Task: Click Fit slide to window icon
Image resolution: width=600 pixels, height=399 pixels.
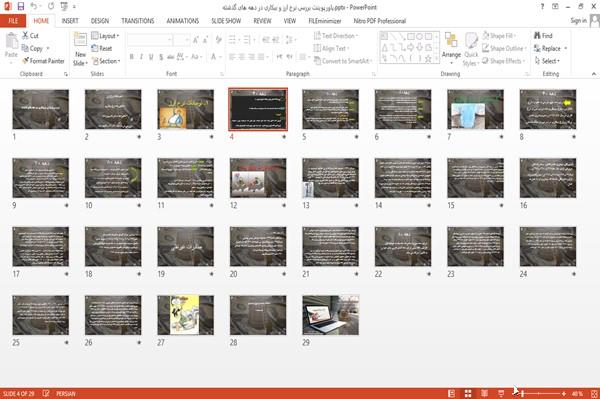Action: pyautogui.click(x=594, y=393)
